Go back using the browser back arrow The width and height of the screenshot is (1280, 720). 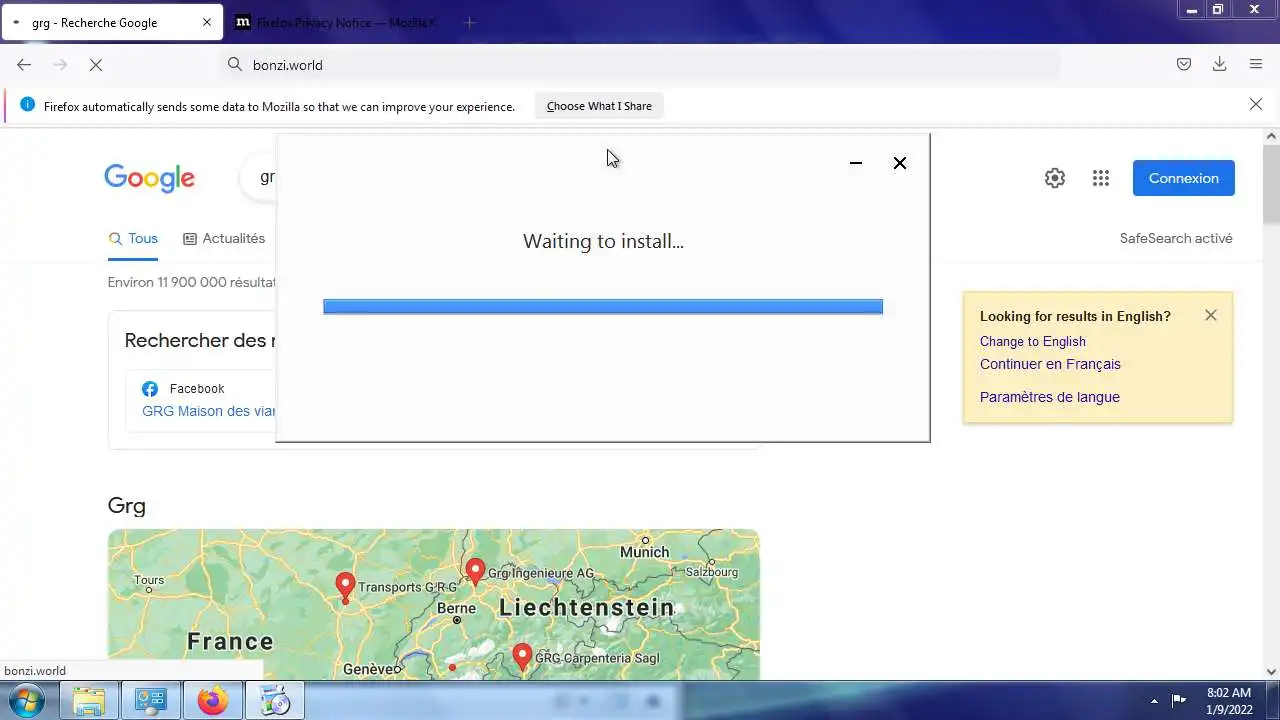24,64
